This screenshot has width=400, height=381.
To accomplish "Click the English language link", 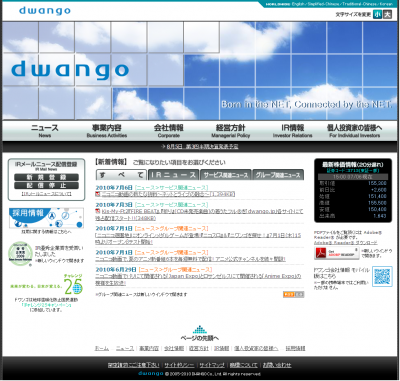I will (297, 4).
